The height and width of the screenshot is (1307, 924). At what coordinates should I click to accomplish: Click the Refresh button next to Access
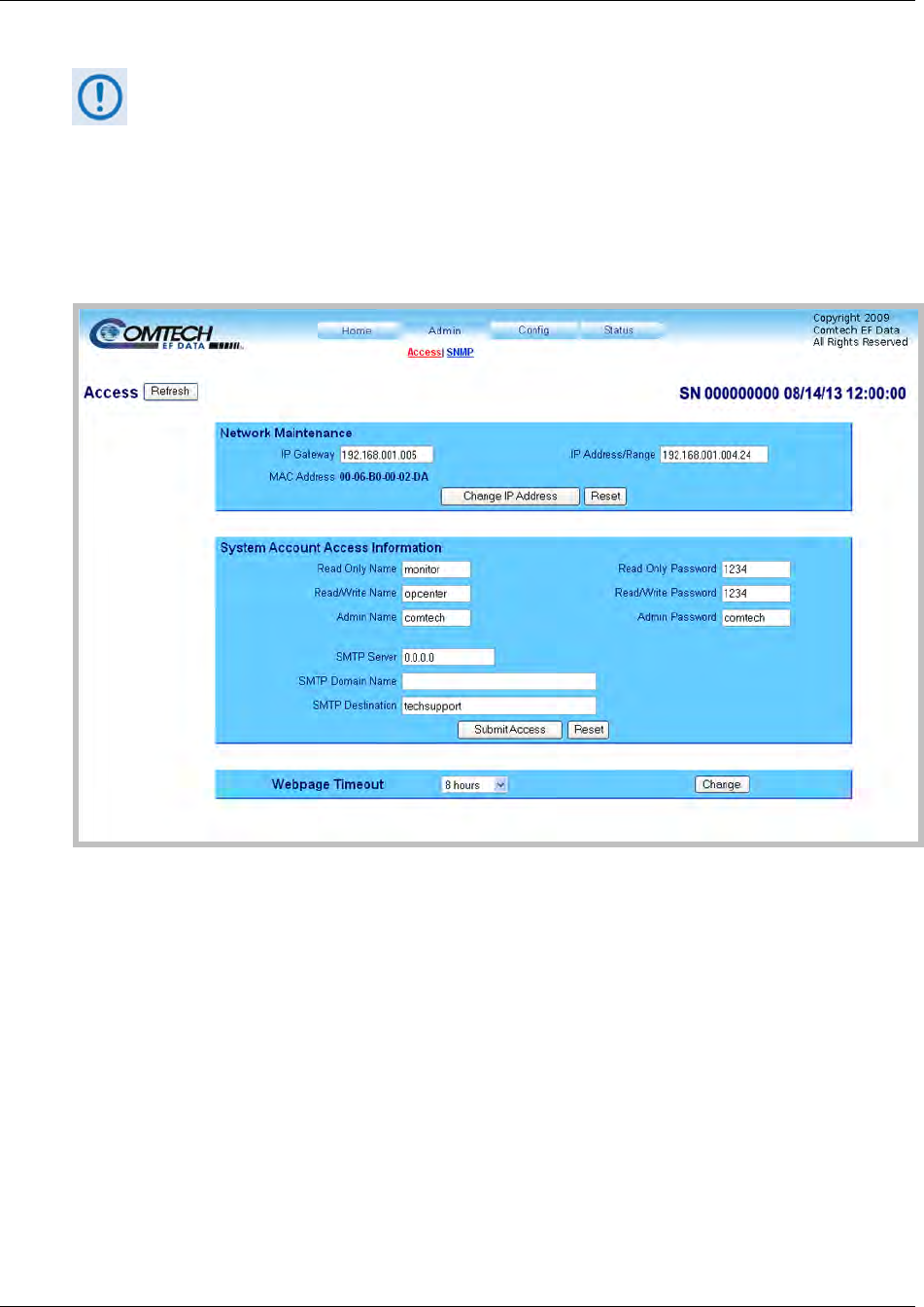click(x=171, y=392)
